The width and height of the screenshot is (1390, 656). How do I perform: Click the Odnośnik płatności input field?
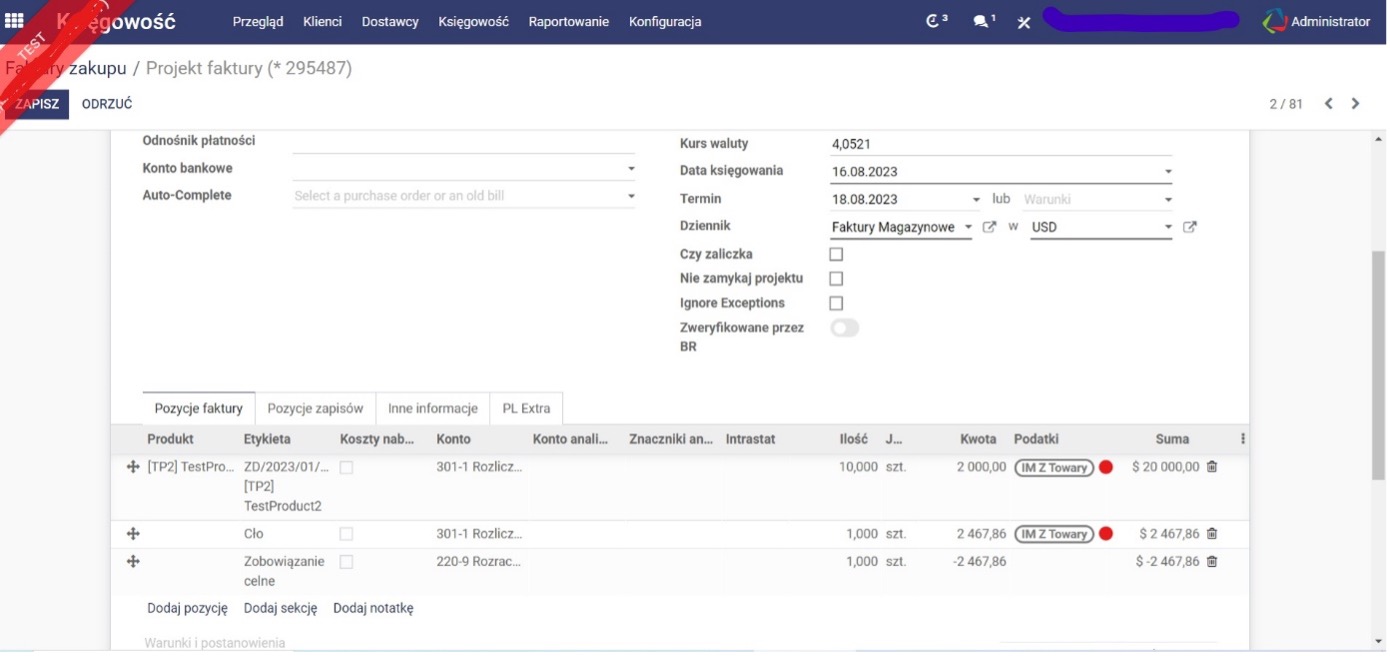[463, 142]
